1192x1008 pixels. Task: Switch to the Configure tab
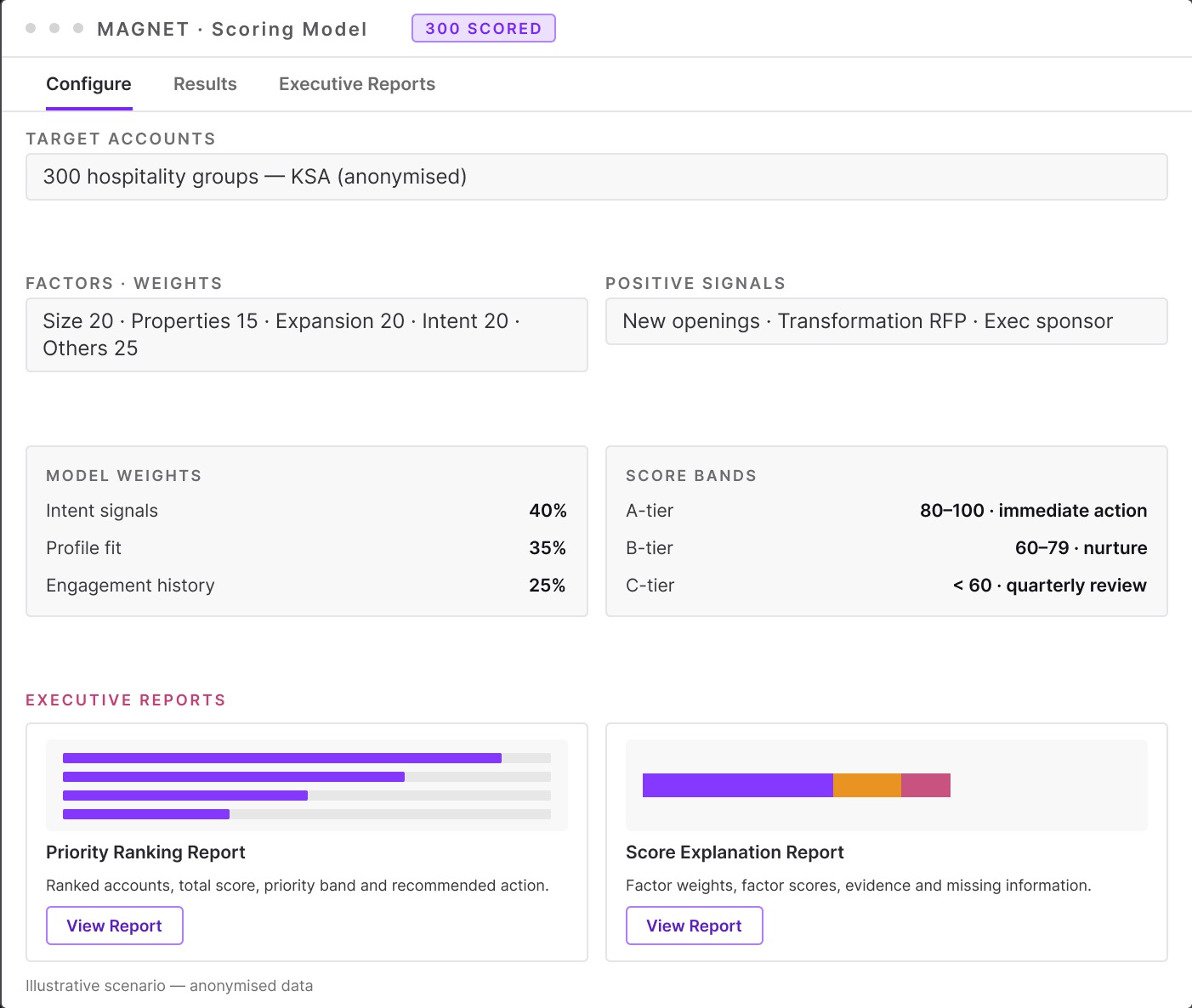tap(88, 84)
